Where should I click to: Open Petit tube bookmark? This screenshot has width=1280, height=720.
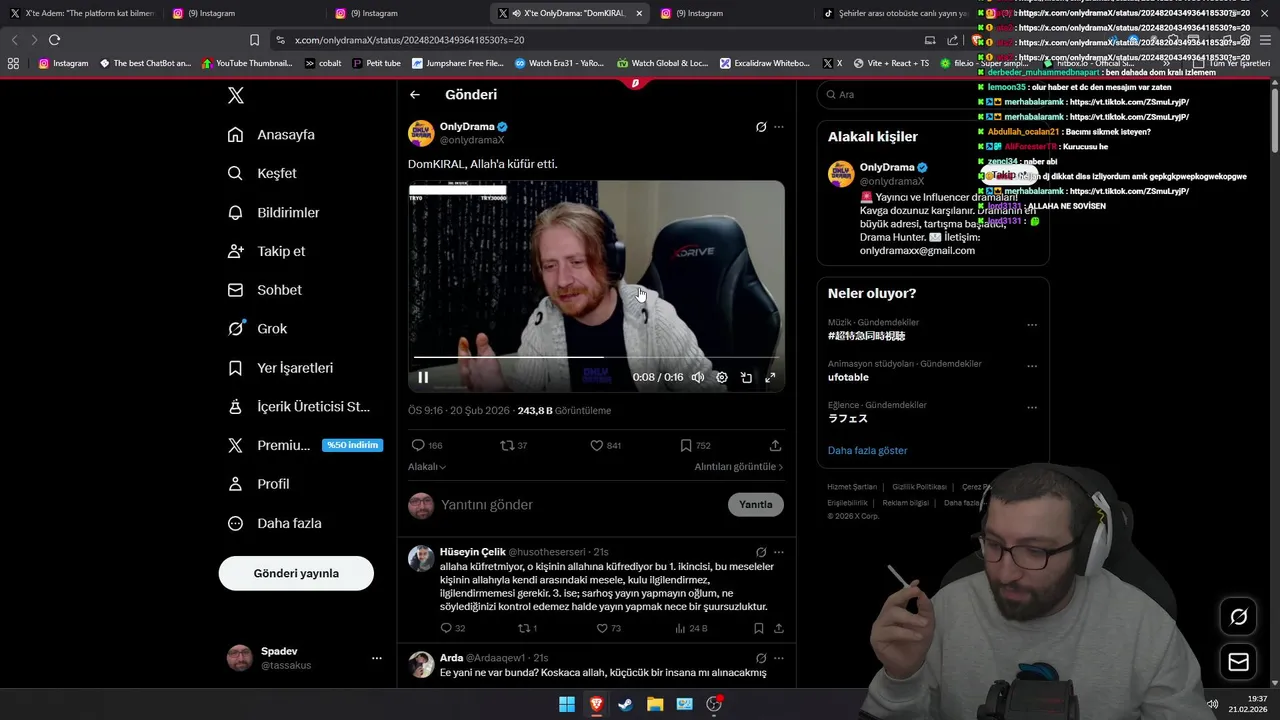click(376, 63)
